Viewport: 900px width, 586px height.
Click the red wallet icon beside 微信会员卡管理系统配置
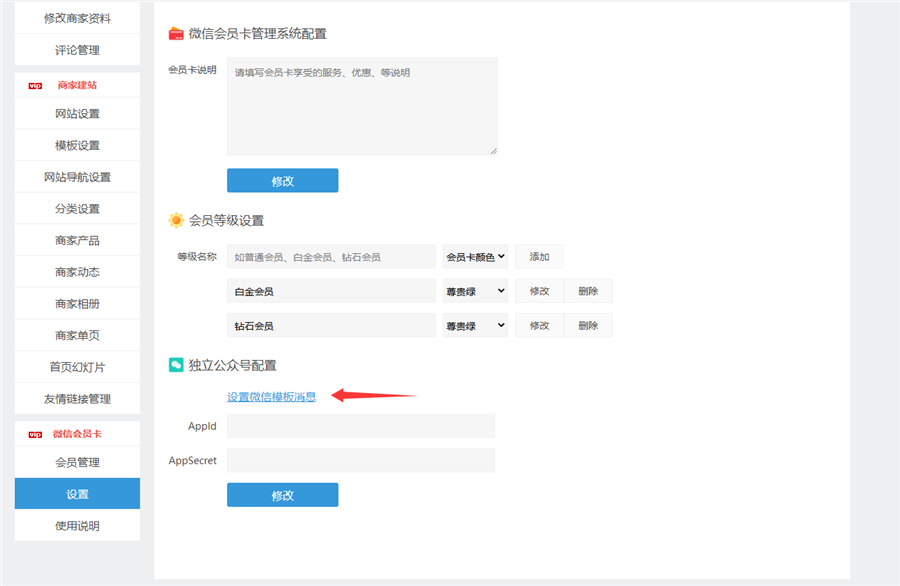point(176,33)
